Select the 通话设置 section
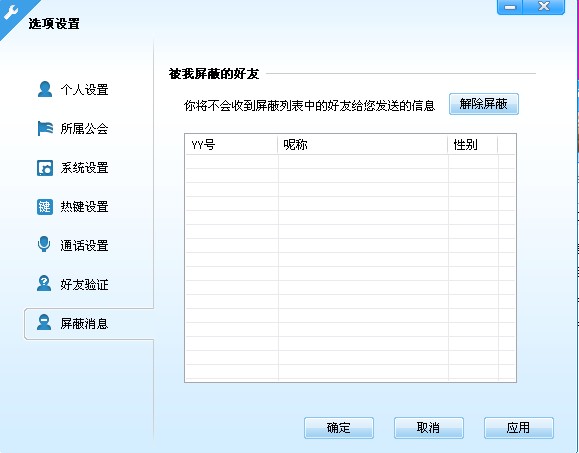 pos(84,246)
